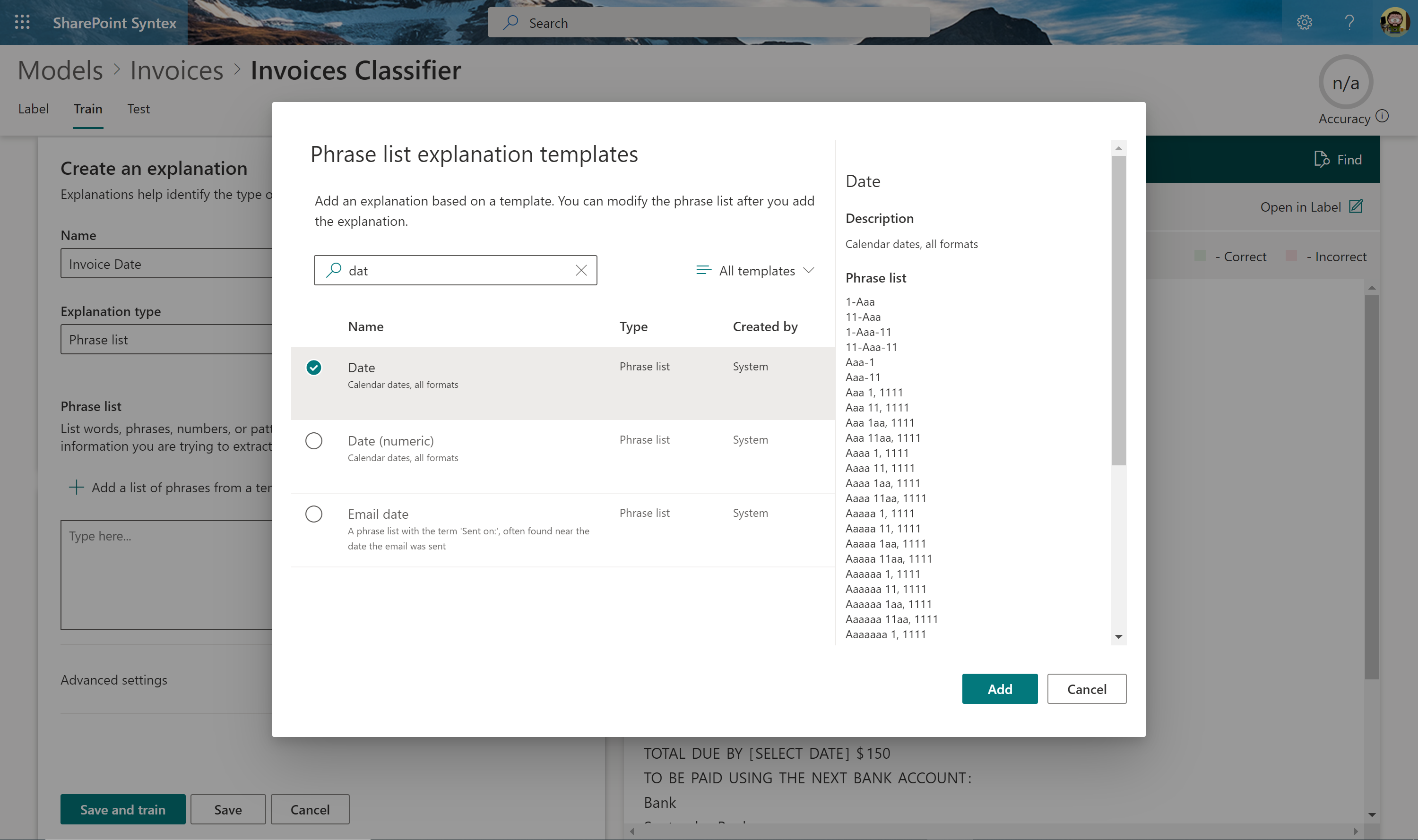Click the phrase list preview scrollbar
The image size is (1418, 840).
pos(1118,310)
